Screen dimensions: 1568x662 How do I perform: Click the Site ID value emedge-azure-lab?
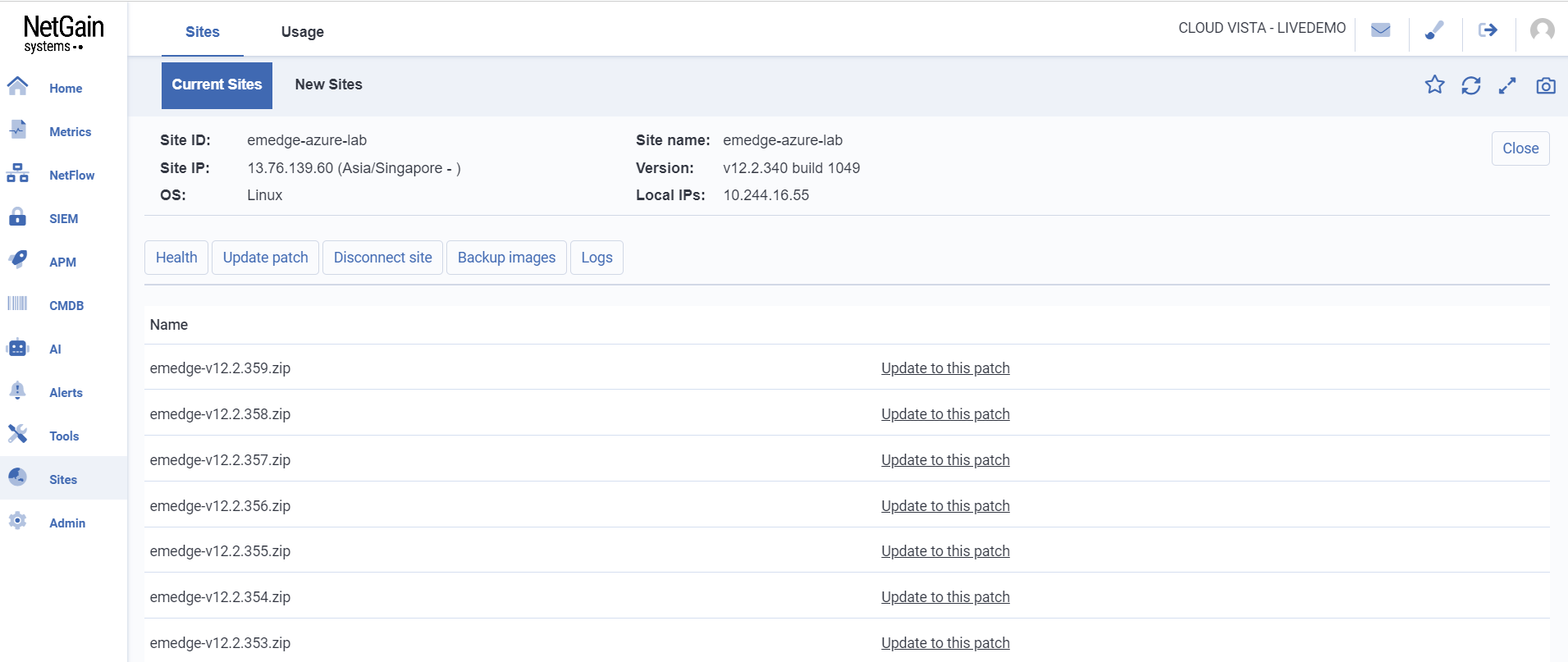tap(307, 140)
